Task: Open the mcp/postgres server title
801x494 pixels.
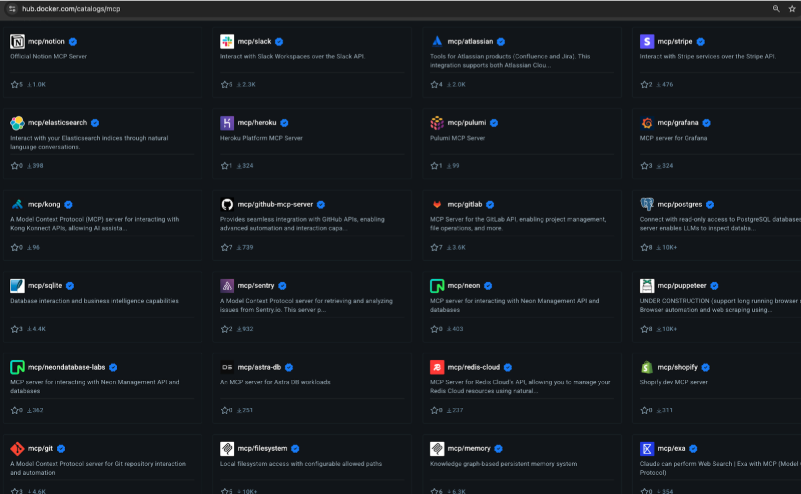Action: coord(681,204)
